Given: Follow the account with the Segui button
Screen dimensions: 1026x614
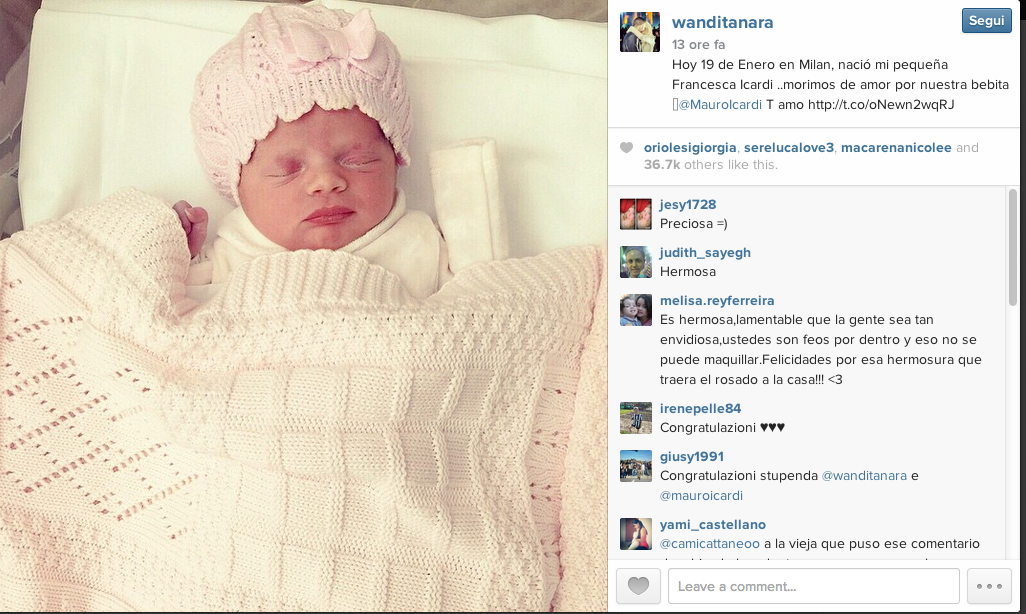Looking at the screenshot, I should tap(987, 20).
